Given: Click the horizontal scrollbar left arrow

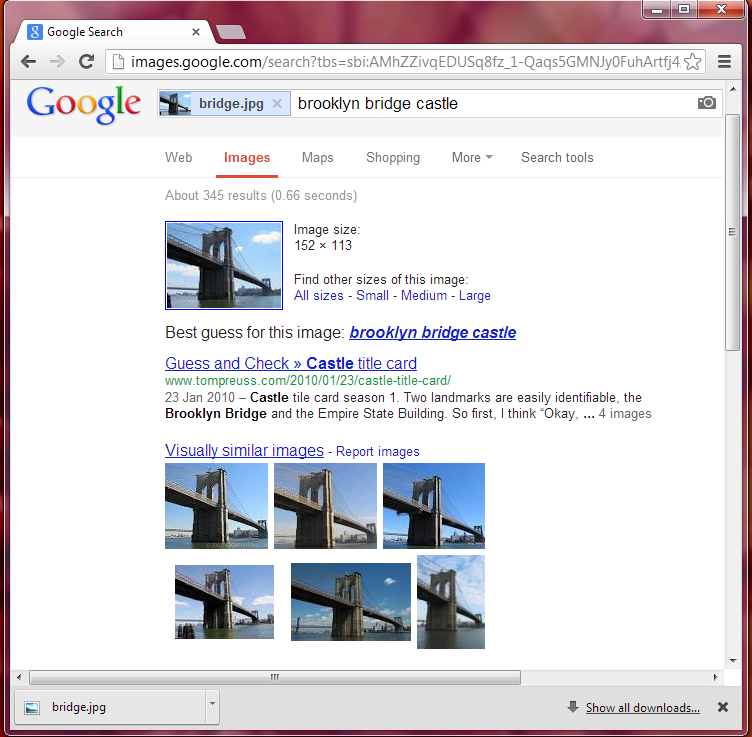Looking at the screenshot, I should pos(19,678).
